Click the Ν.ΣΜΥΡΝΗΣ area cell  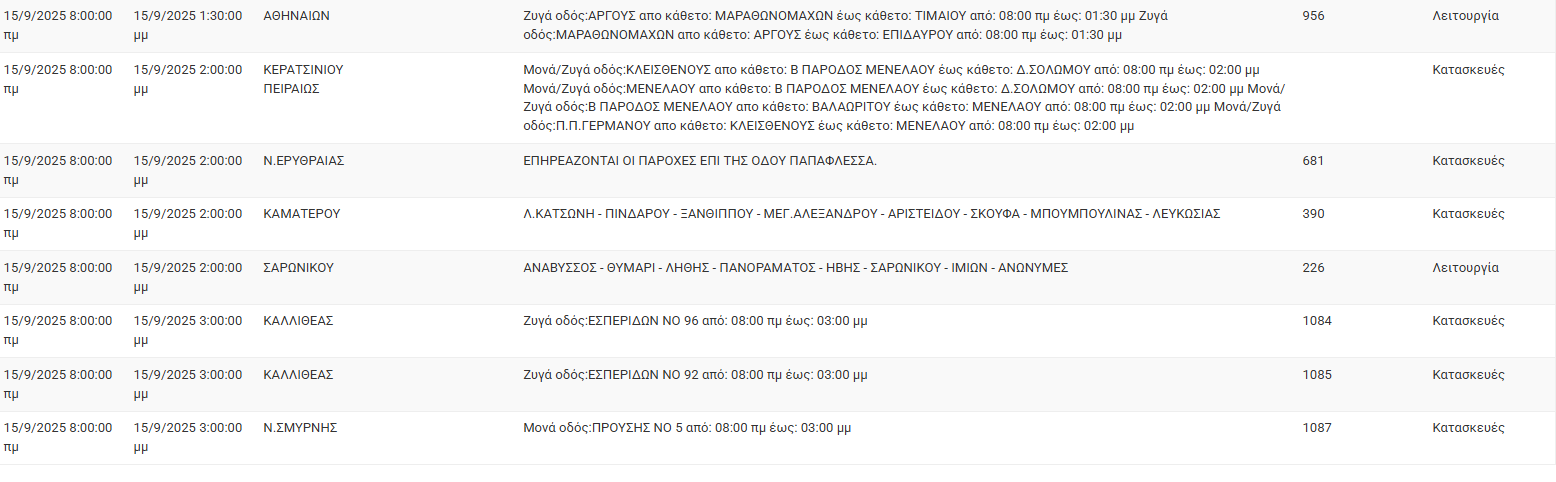[300, 428]
